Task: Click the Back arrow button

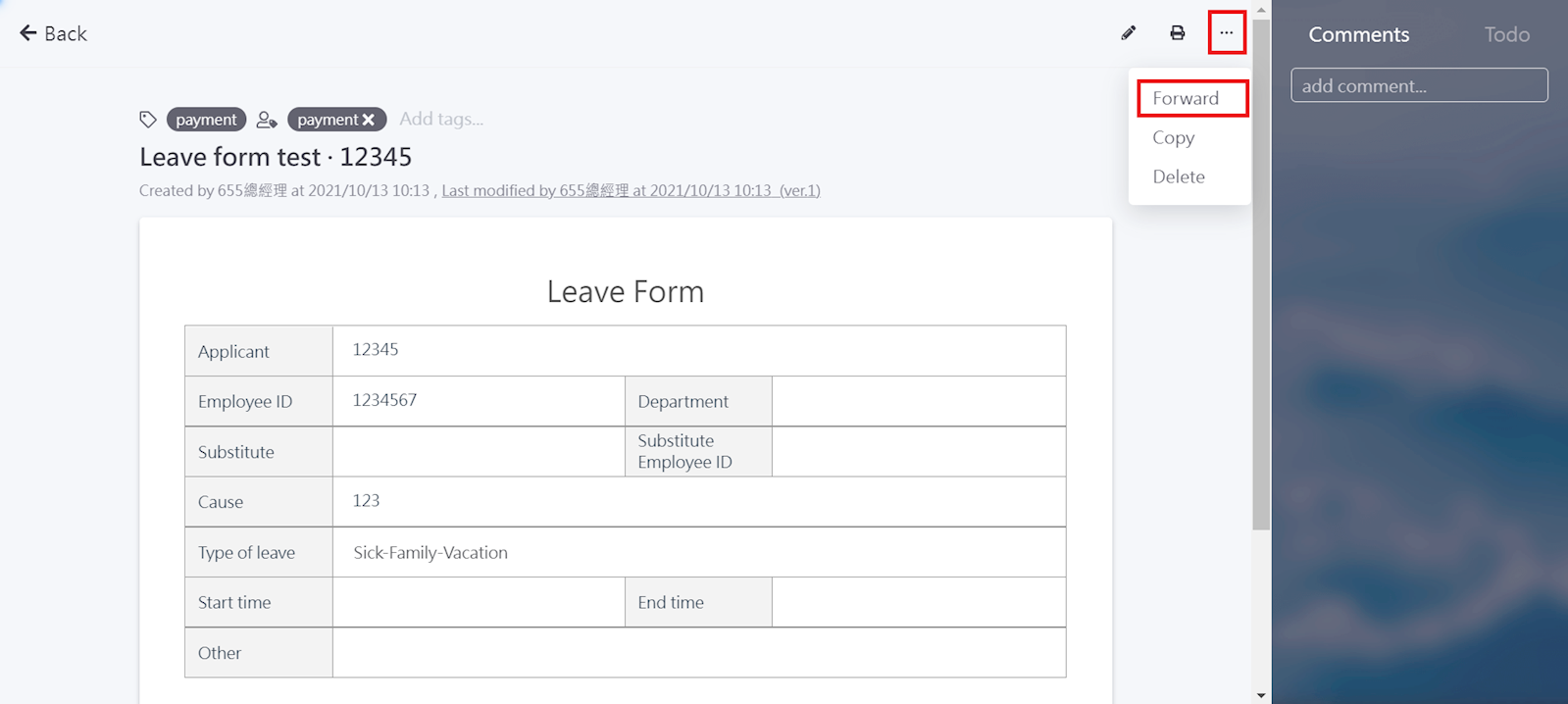Action: pos(53,33)
